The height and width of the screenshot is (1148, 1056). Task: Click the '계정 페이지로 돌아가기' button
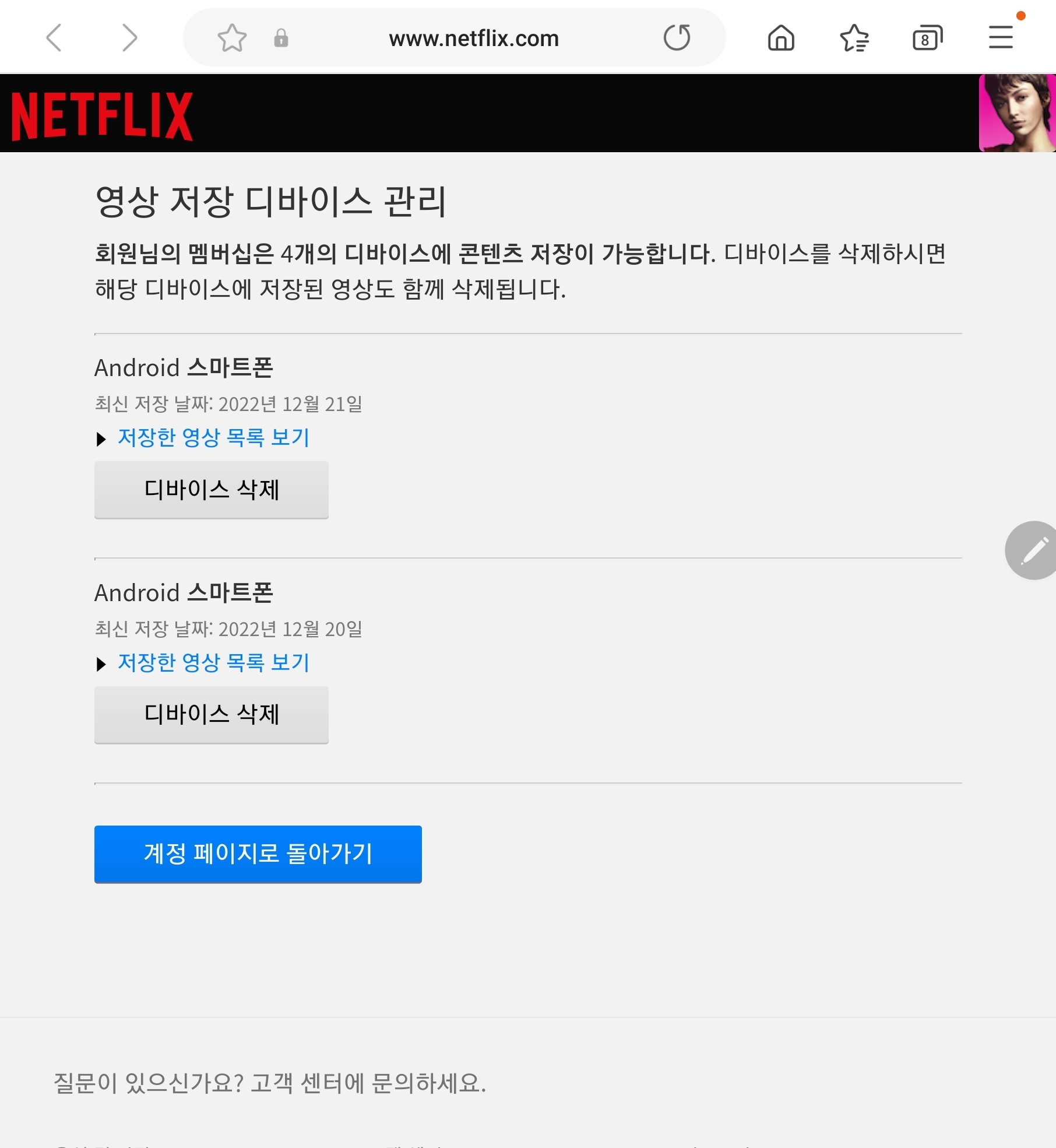coord(258,854)
